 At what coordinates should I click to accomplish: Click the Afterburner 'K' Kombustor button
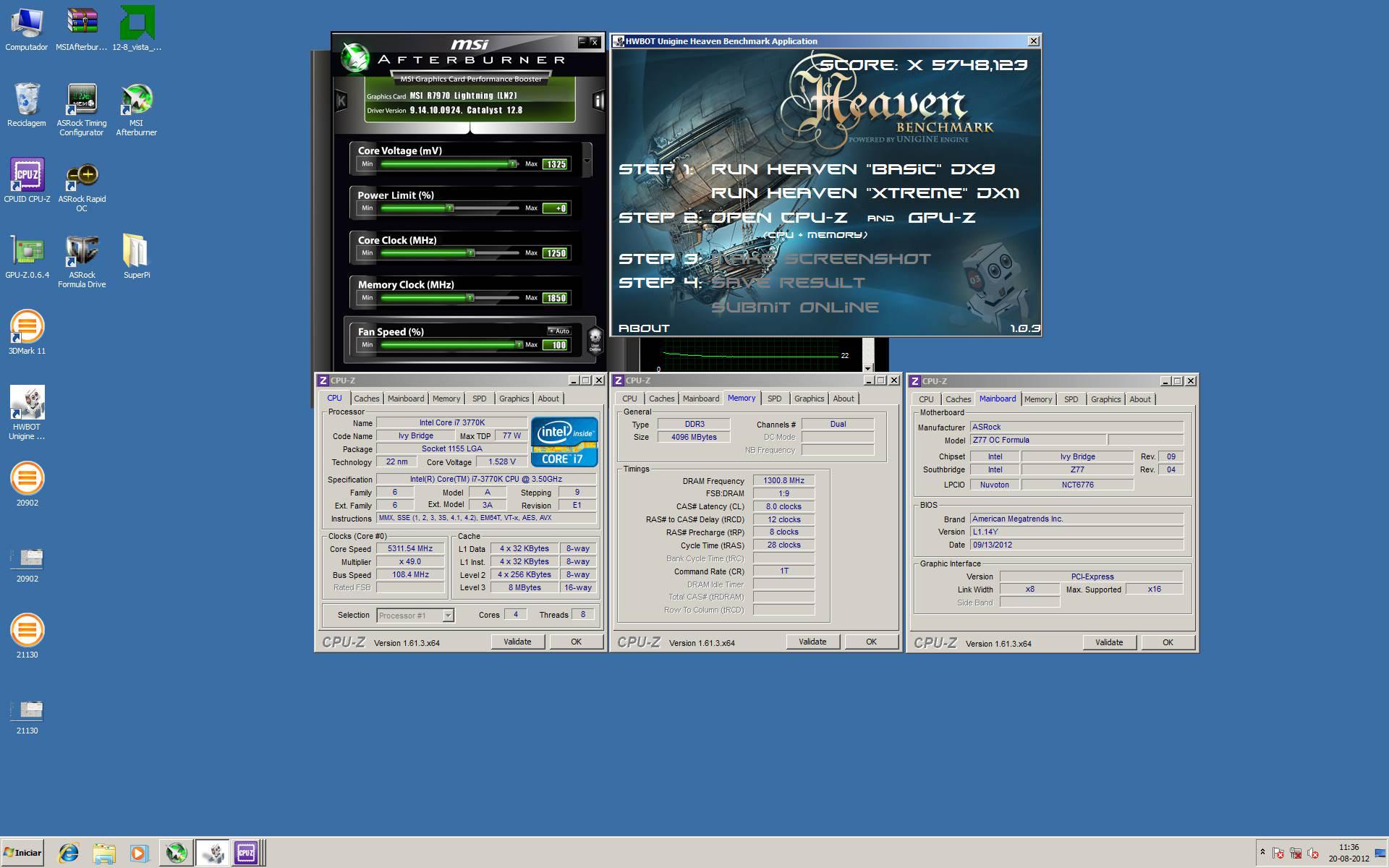(341, 101)
